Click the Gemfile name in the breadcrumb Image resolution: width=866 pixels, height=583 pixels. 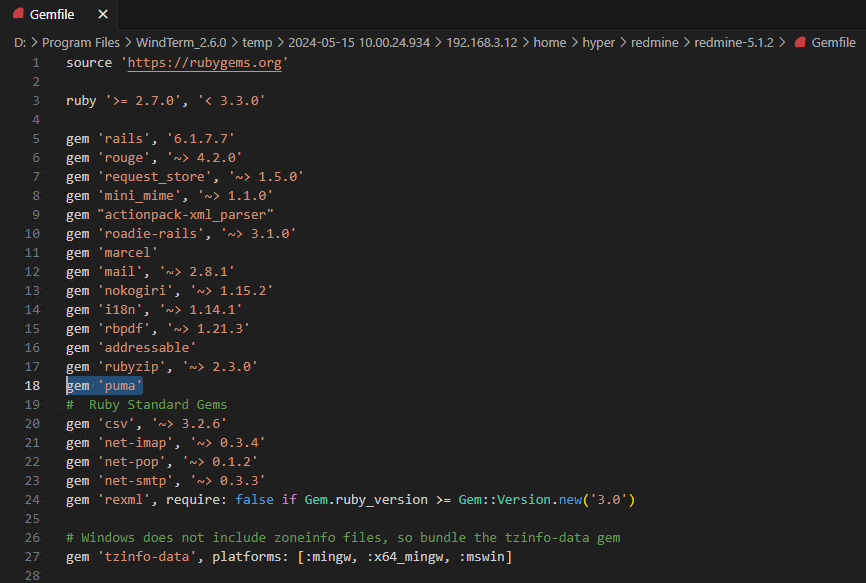[833, 43]
